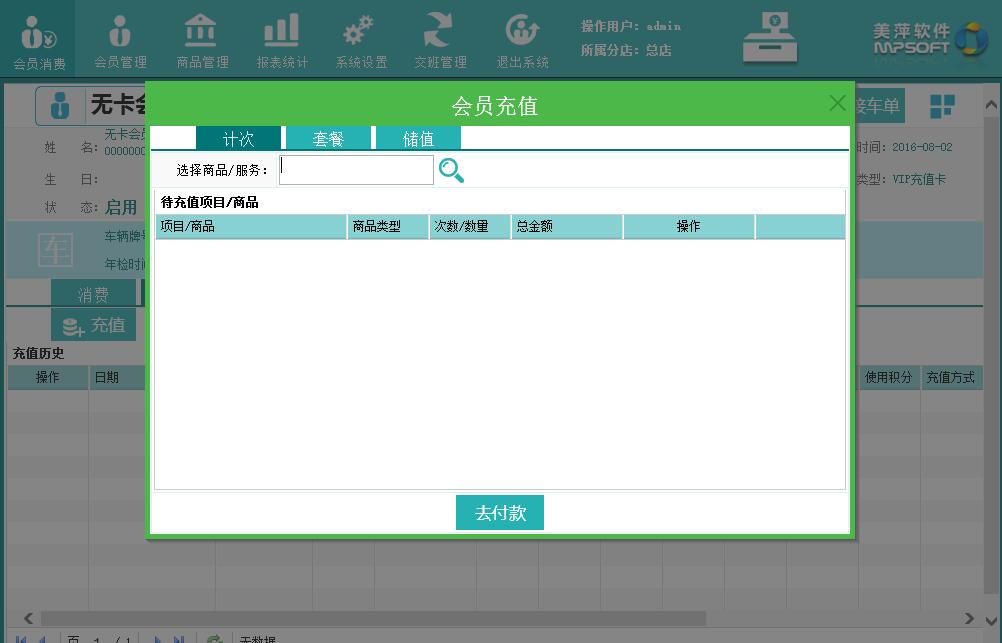1002x643 pixels.
Task: Click the 充值 button with coin icon
Action: [x=94, y=325]
